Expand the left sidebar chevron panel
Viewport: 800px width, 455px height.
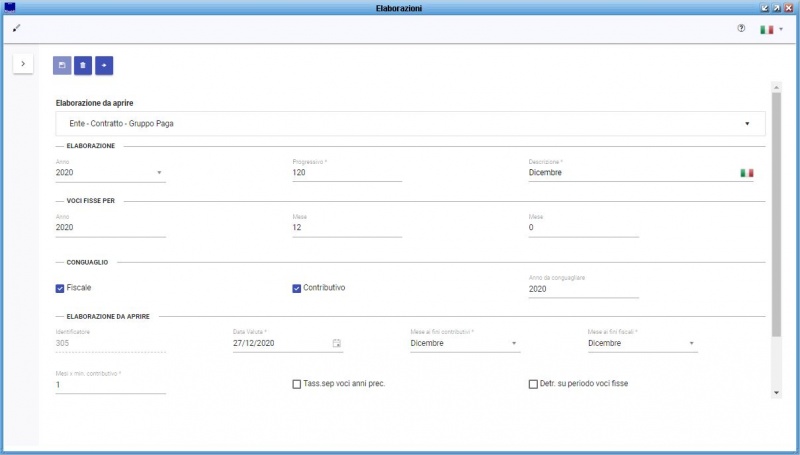23,64
